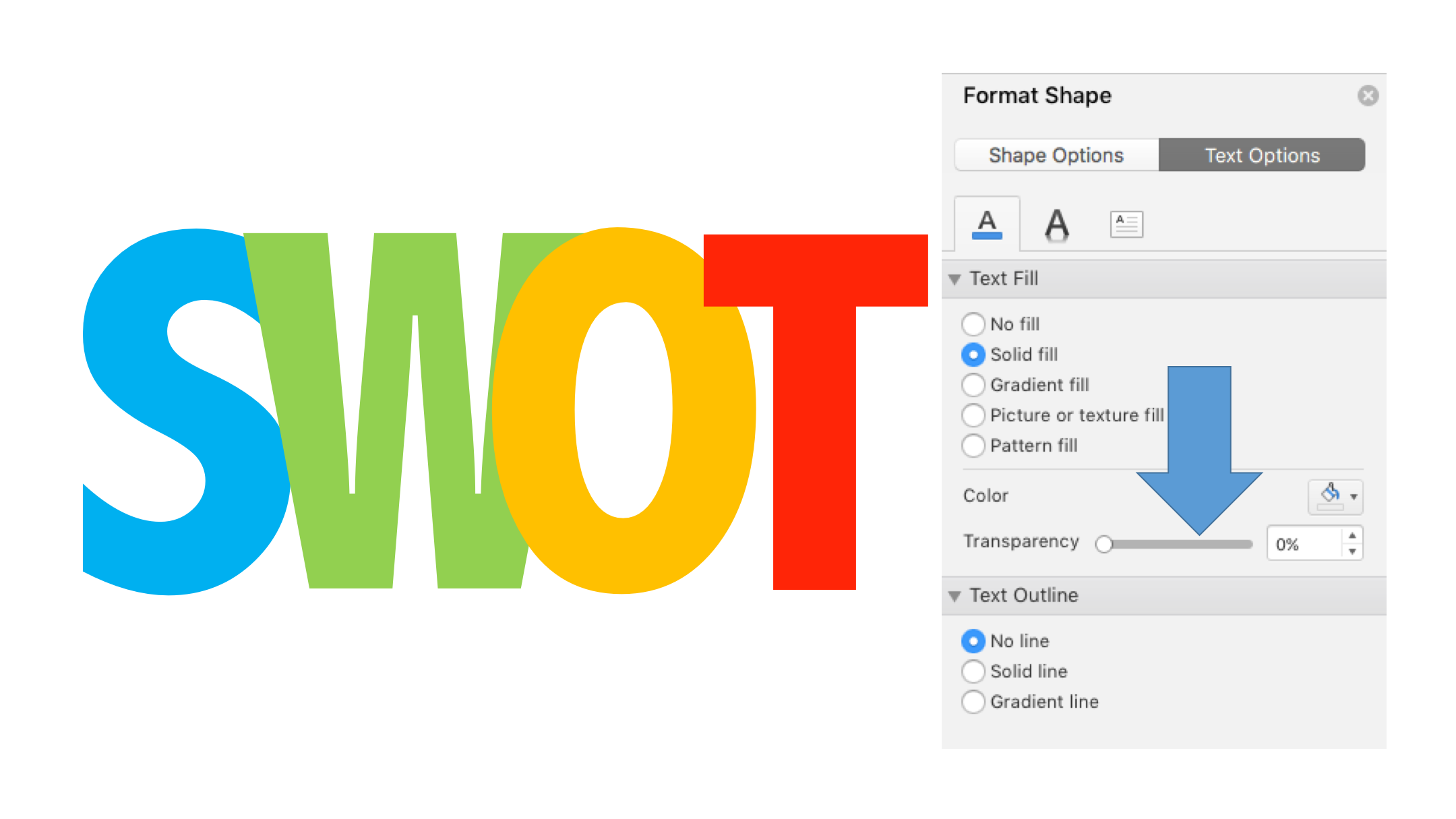Select the Text Fill & Outline icon

[x=987, y=224]
